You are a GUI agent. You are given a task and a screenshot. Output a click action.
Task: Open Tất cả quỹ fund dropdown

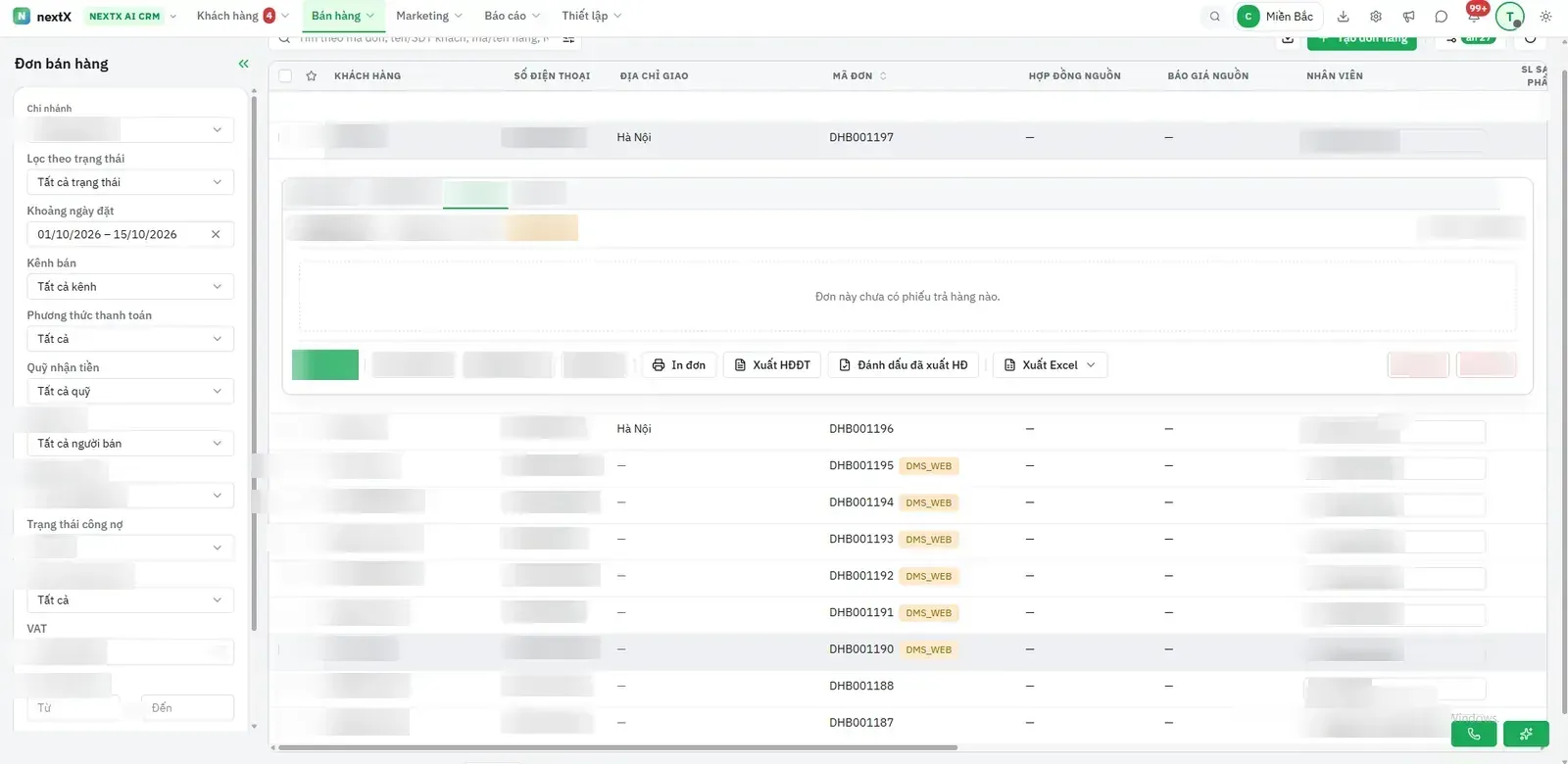130,391
